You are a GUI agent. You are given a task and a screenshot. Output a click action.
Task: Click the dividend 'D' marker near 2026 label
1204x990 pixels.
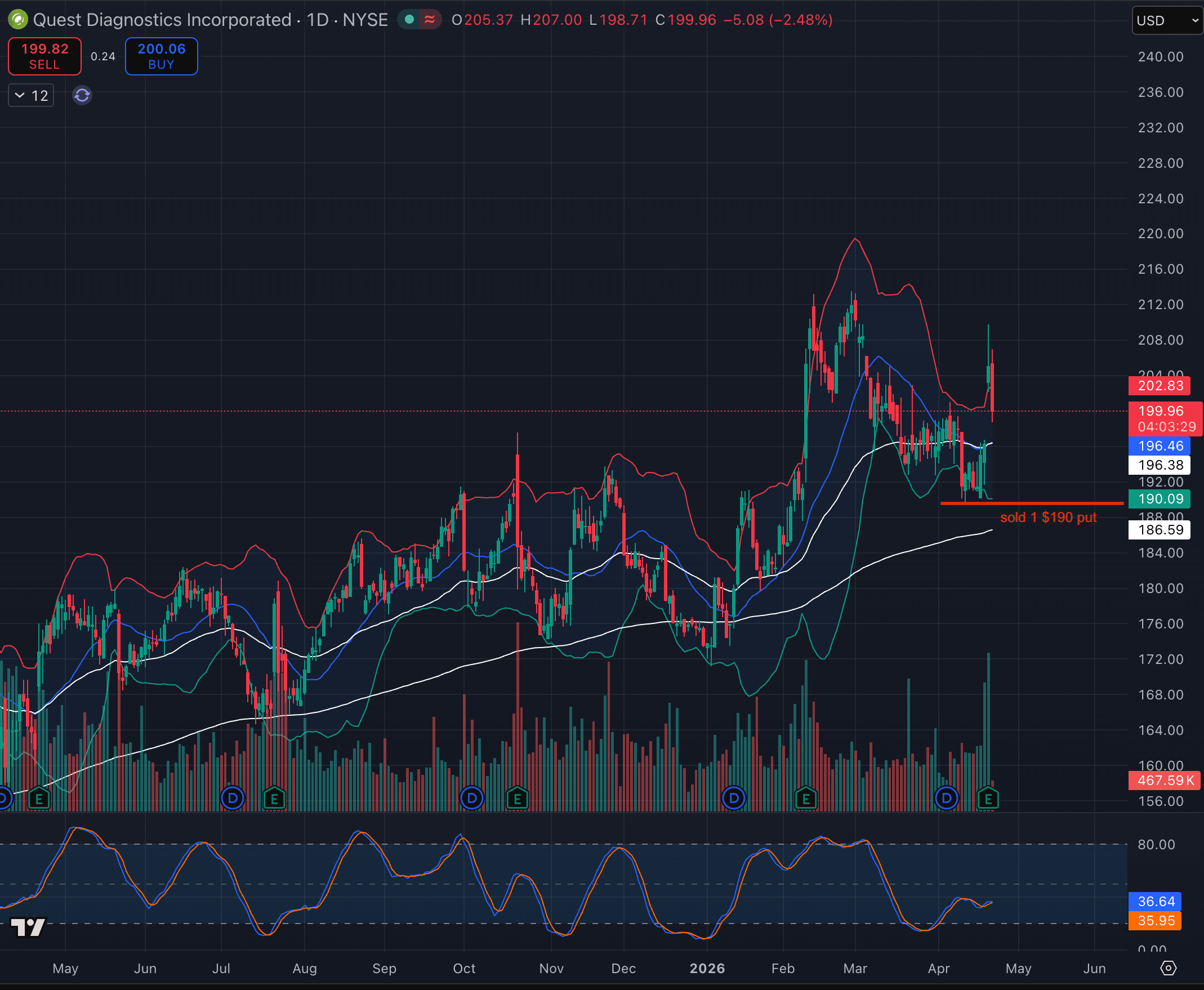point(734,799)
